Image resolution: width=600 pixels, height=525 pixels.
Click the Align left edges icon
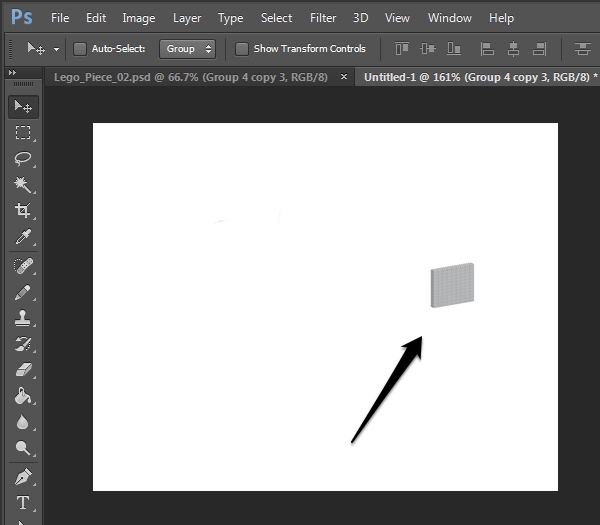[487, 49]
